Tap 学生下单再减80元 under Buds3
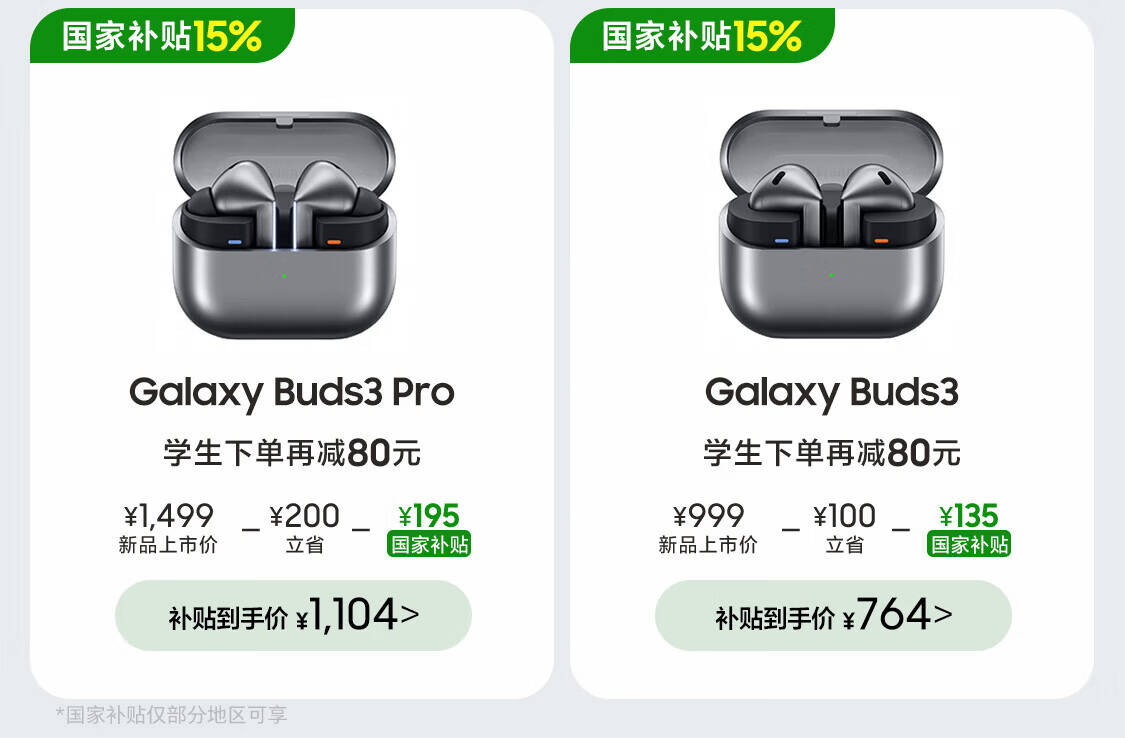The height and width of the screenshot is (738, 1125). 832,453
